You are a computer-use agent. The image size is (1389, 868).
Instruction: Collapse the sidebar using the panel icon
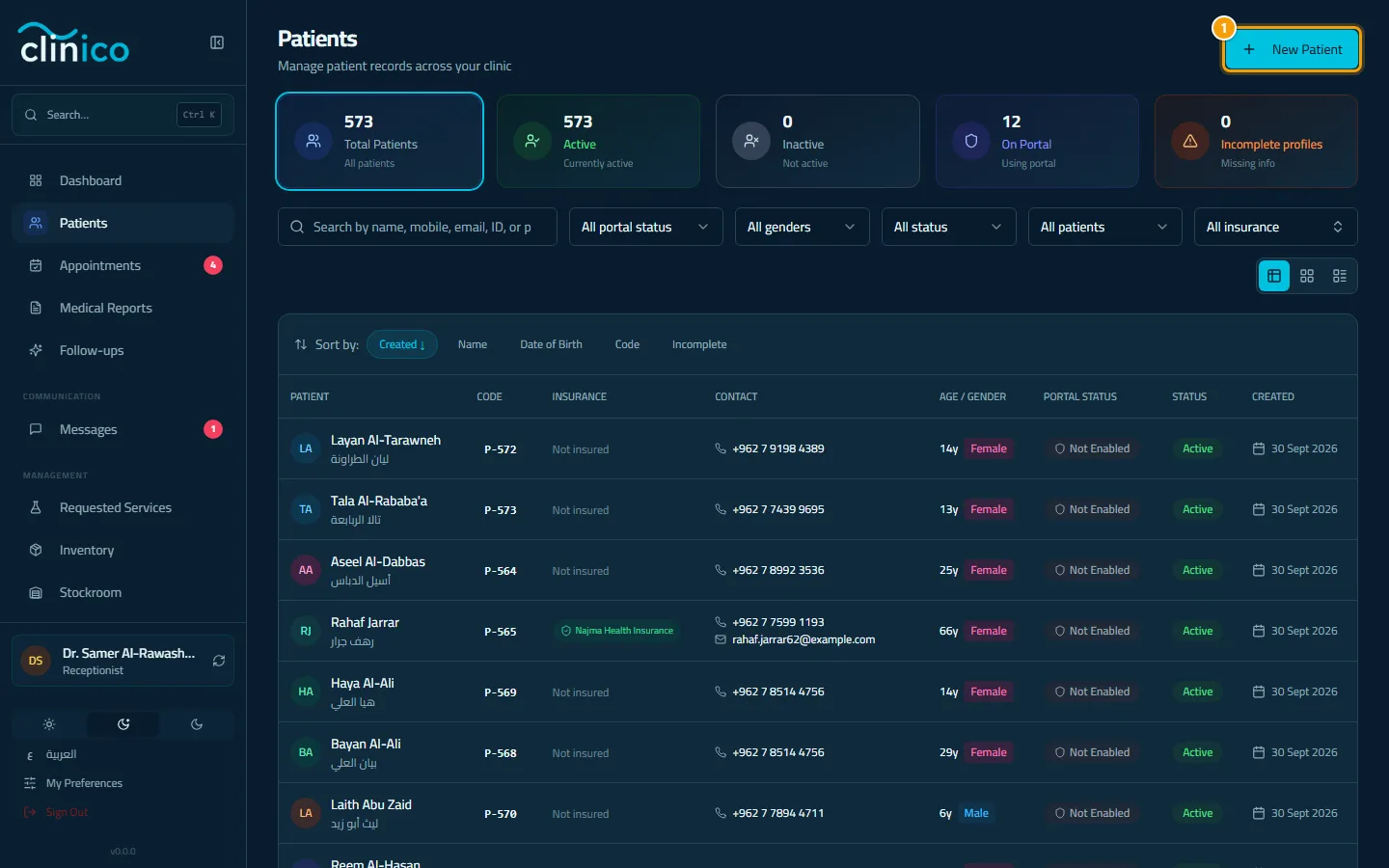coord(217,42)
